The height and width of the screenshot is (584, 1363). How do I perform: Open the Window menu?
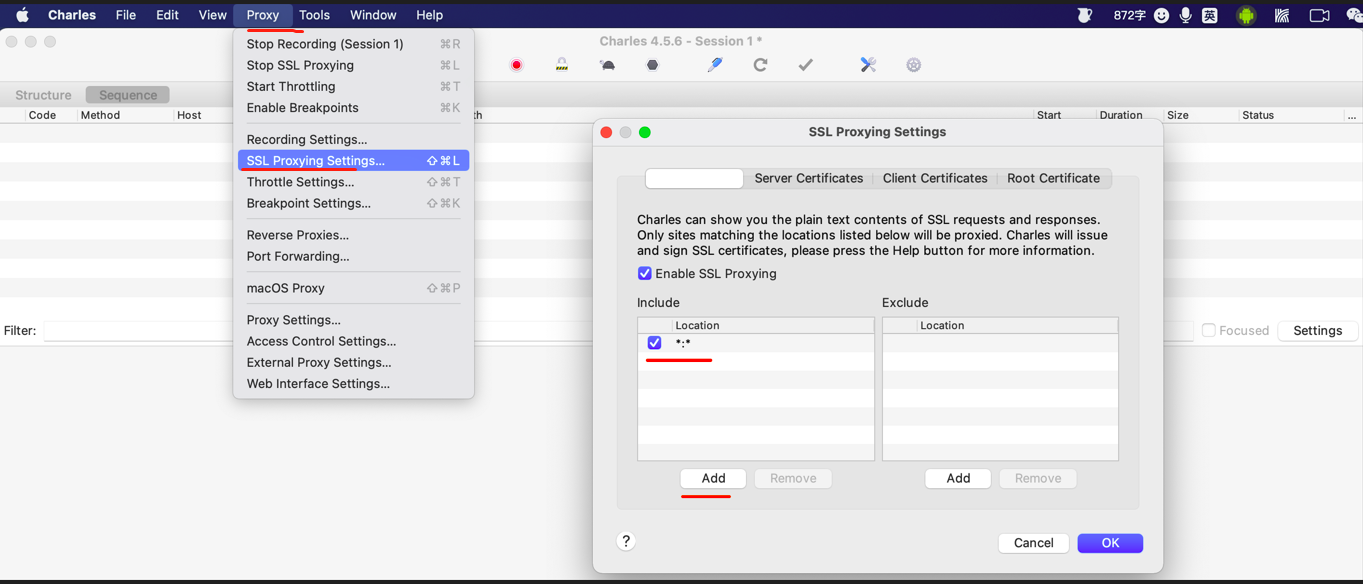(373, 15)
